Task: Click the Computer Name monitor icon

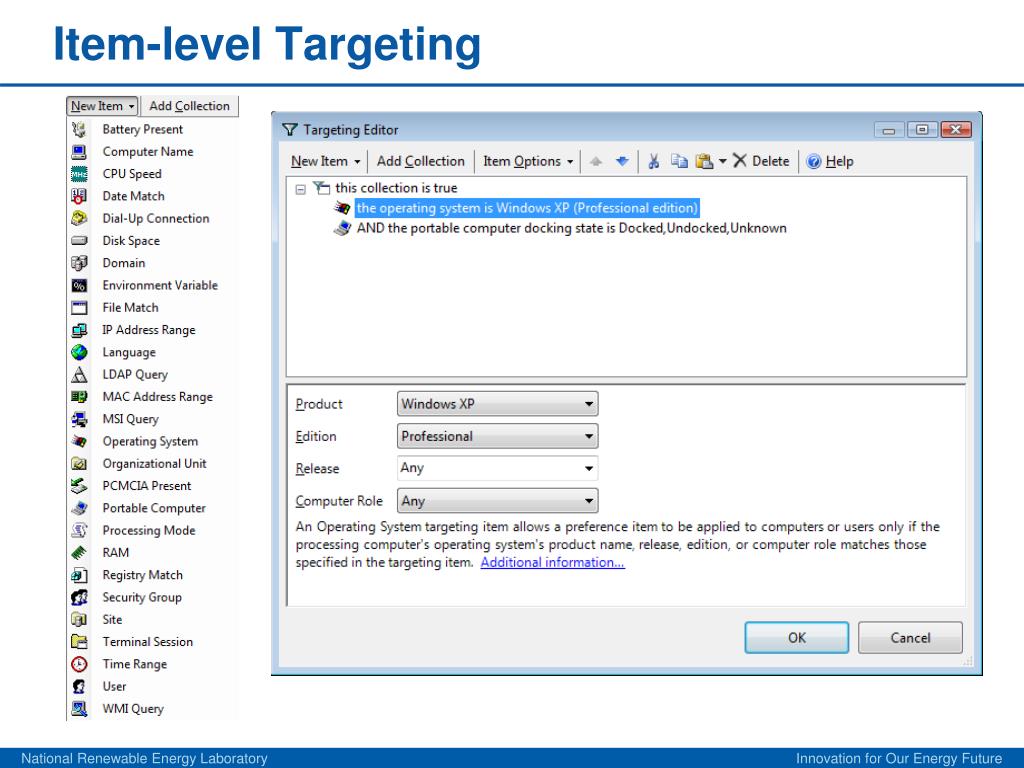Action: (x=79, y=152)
